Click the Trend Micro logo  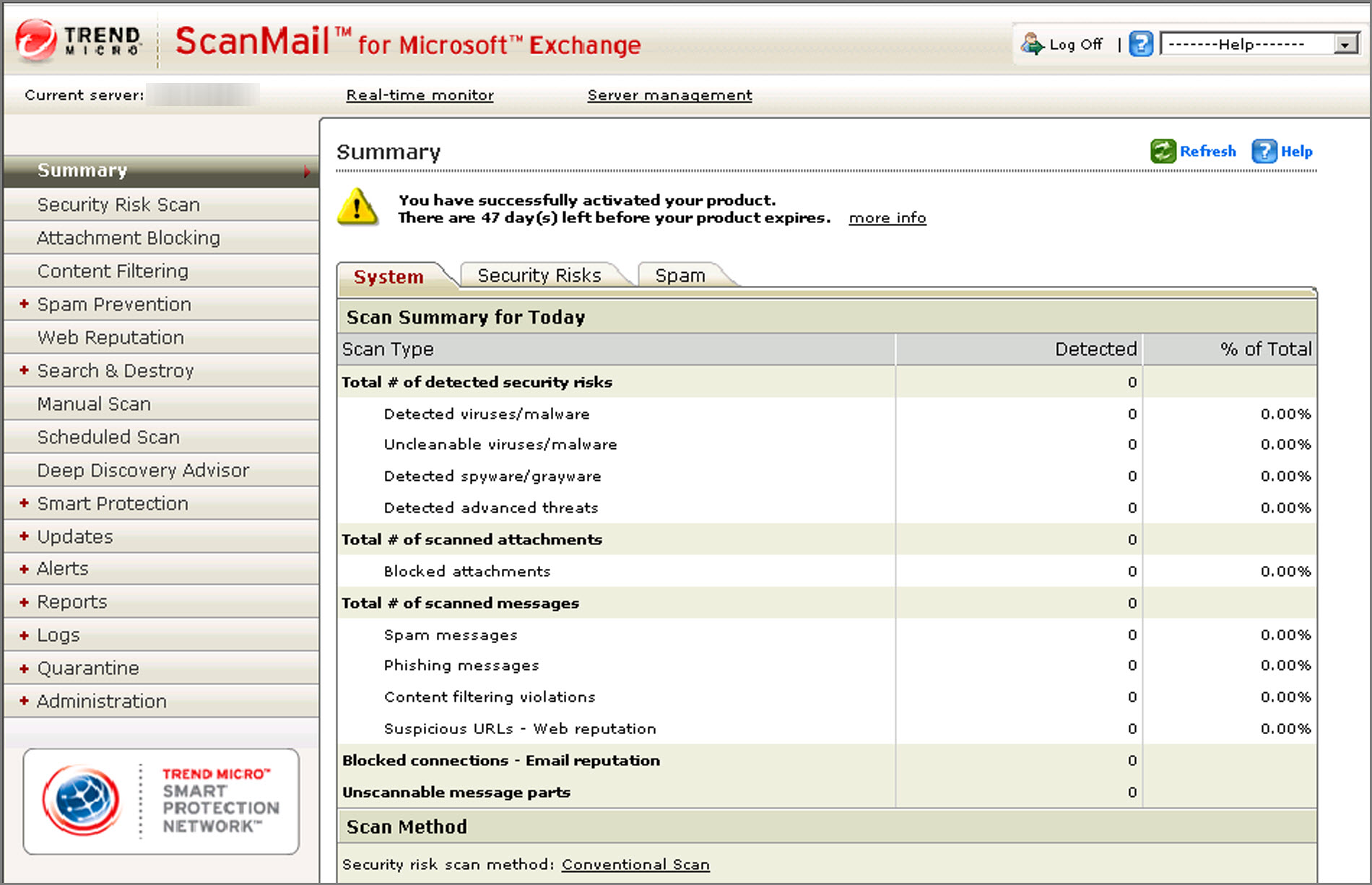78,40
